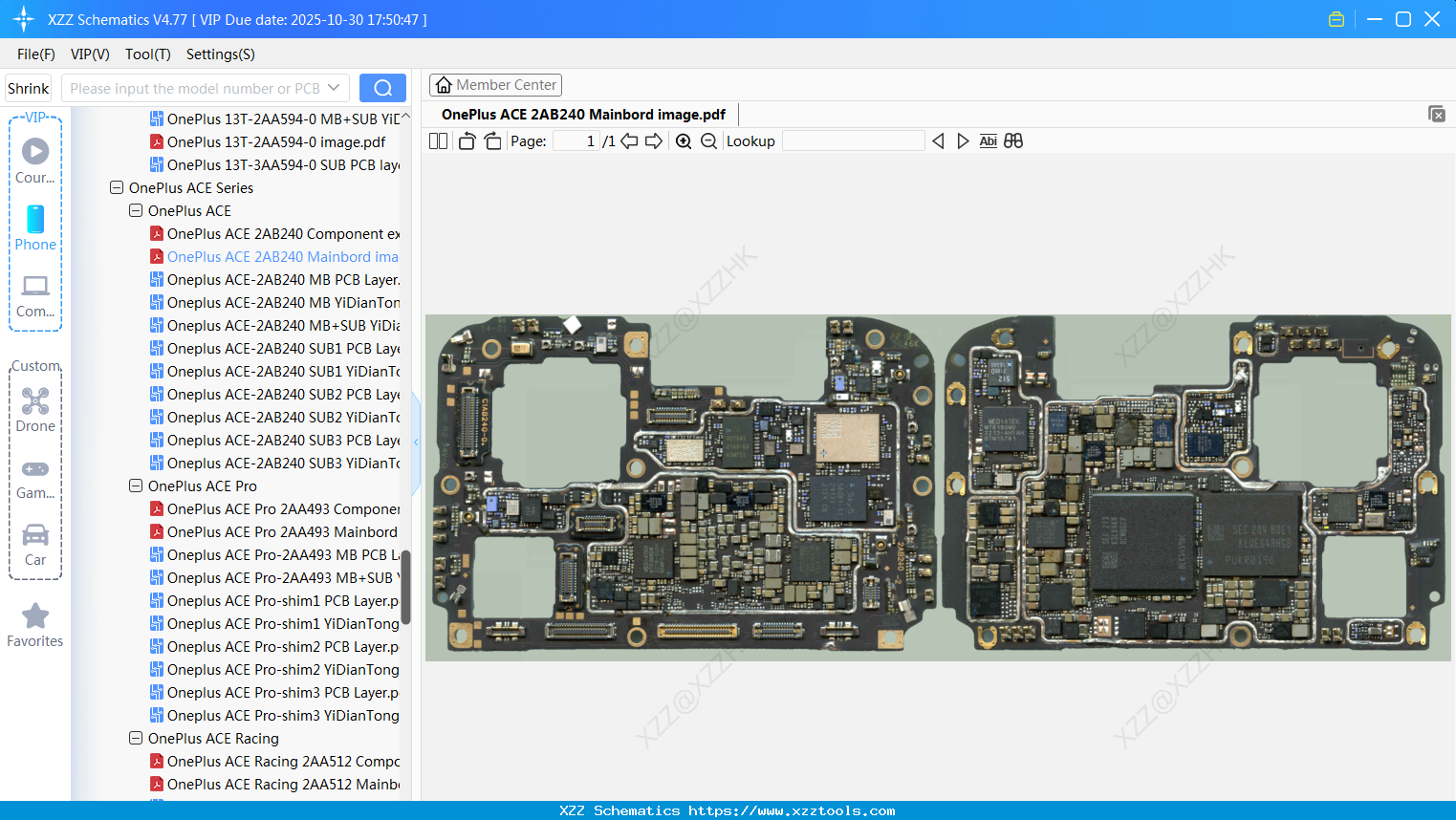Run a model search with the magnifier button

382,87
